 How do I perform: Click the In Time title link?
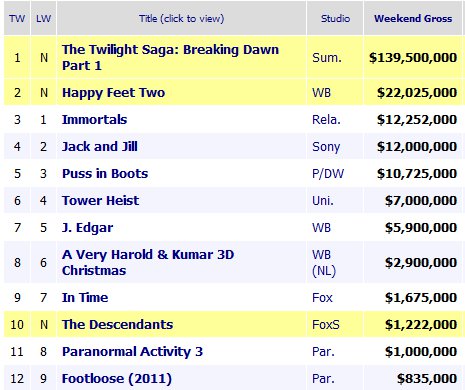(85, 297)
